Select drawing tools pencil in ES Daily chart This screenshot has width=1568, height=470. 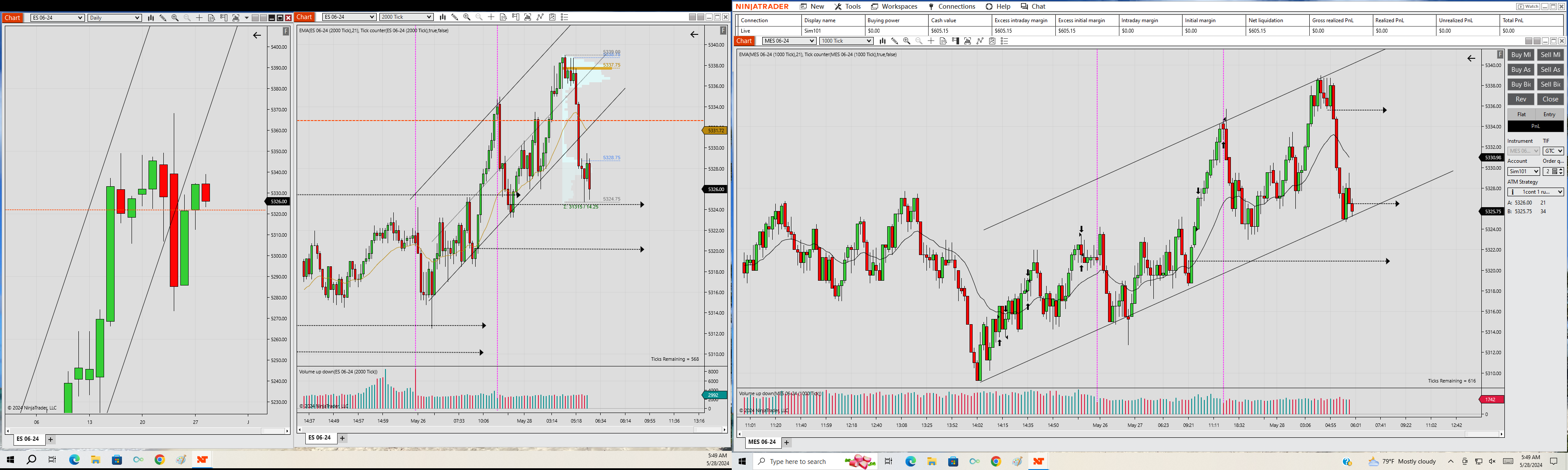tap(163, 18)
